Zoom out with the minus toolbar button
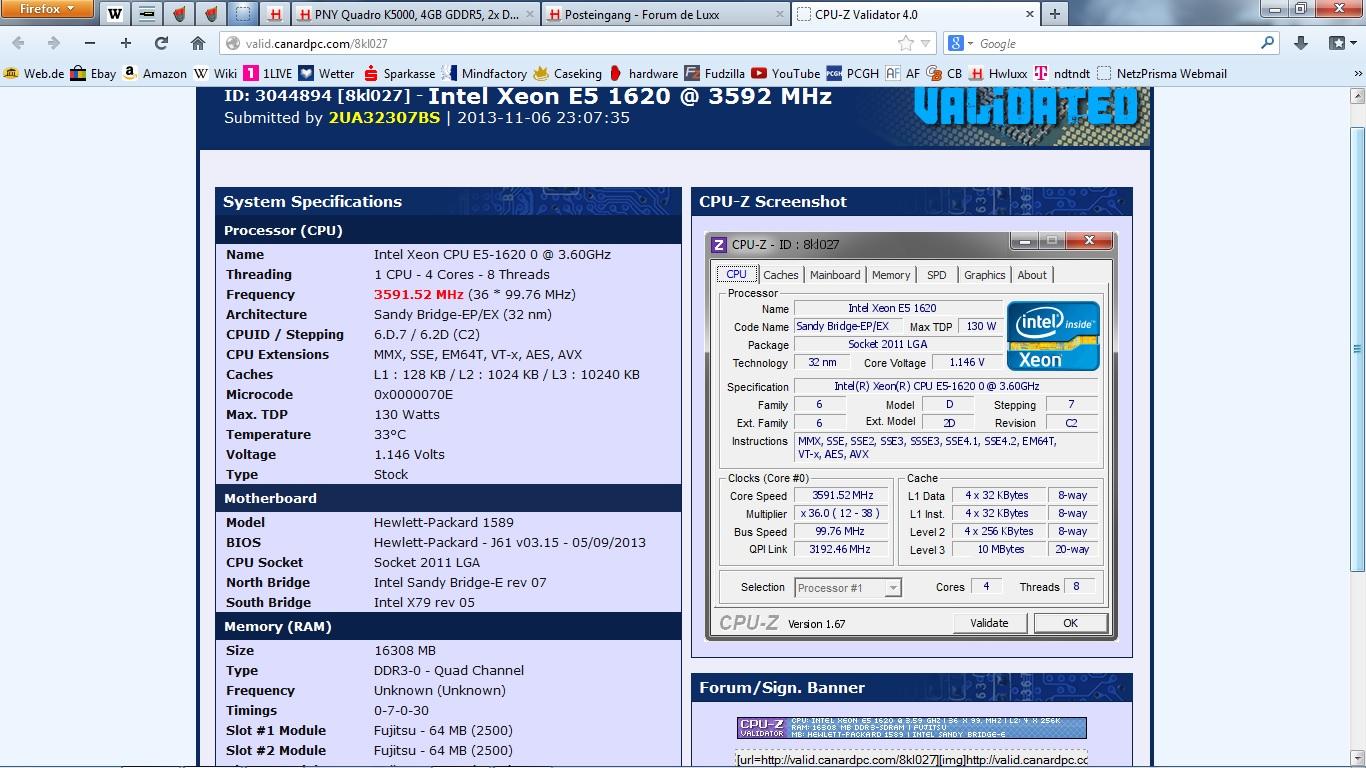Viewport: 1366px width, 768px height. click(90, 43)
